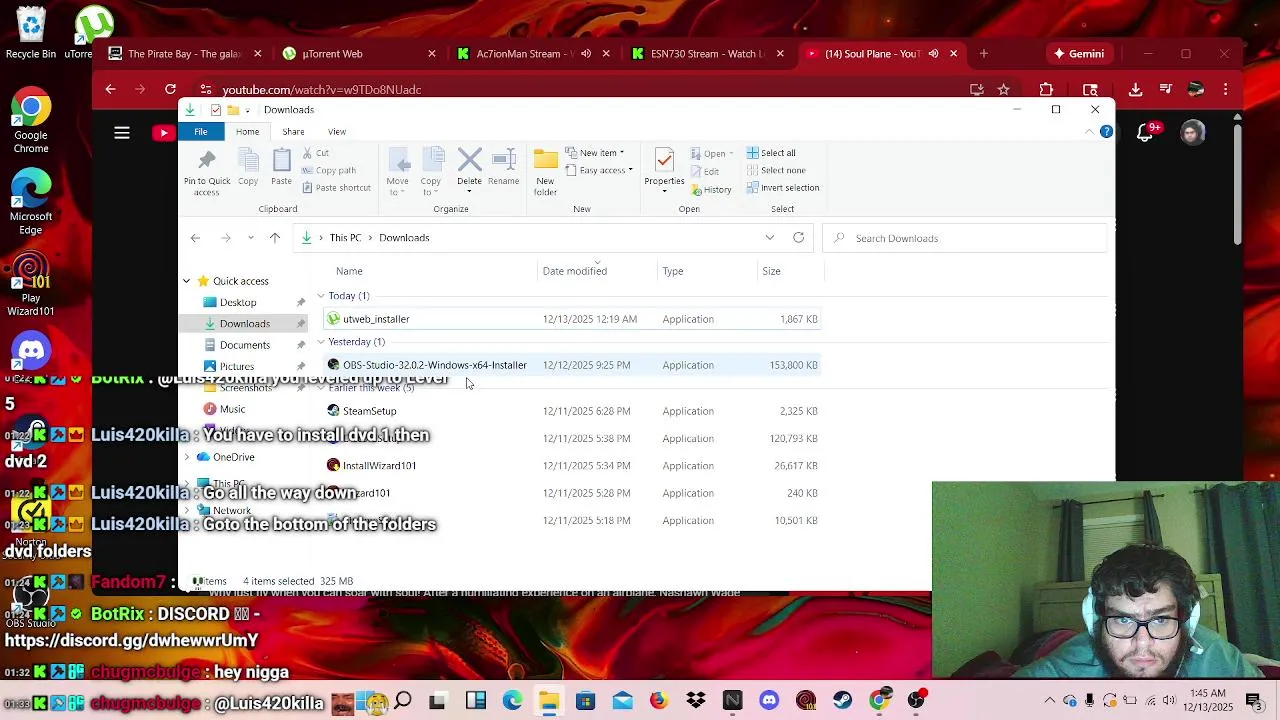Bookmark the page with star icon
Image resolution: width=1280 pixels, height=720 pixels.
tap(1003, 90)
